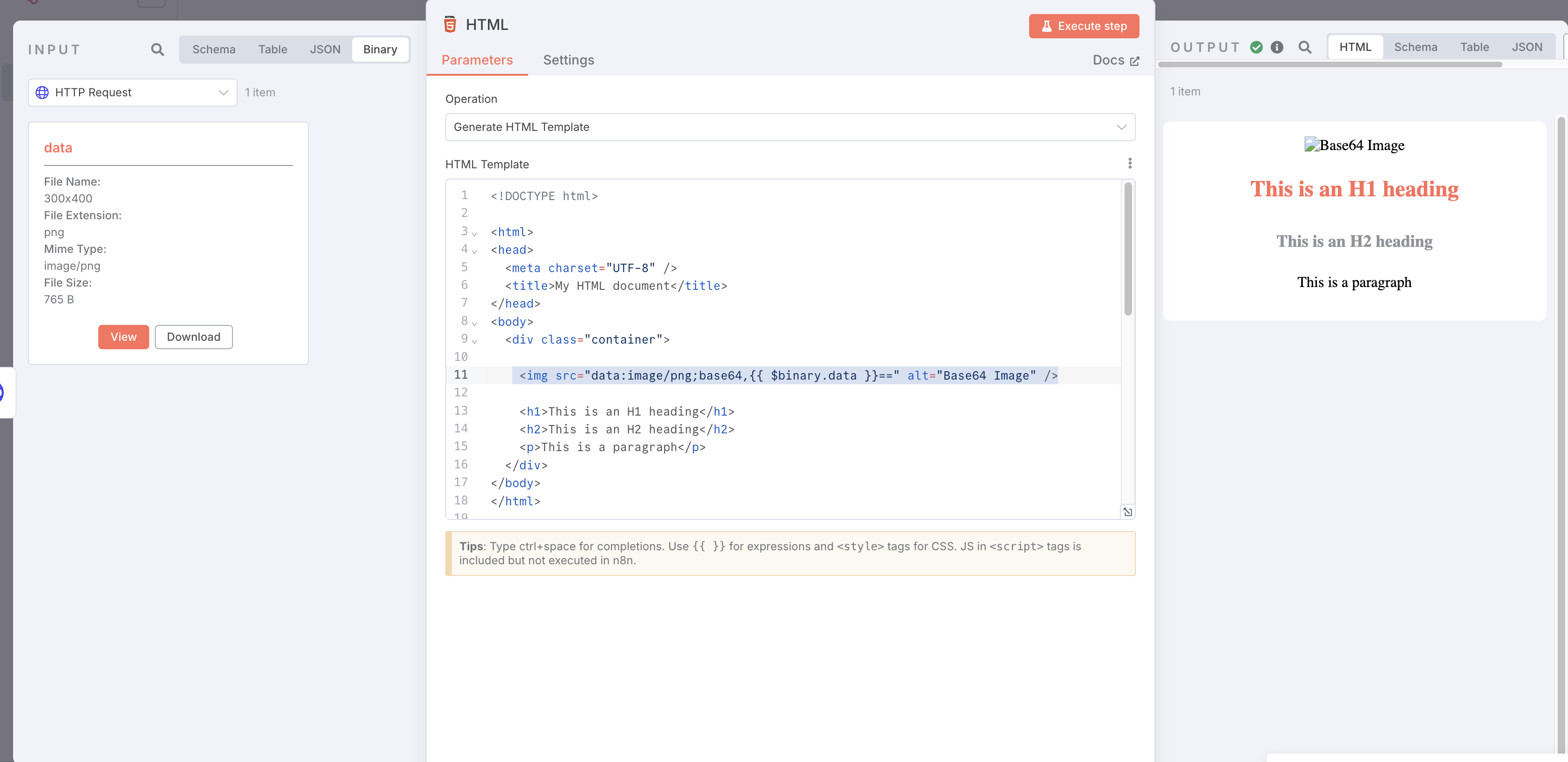
Task: Click the paragraph code line 15
Action: click(612, 447)
